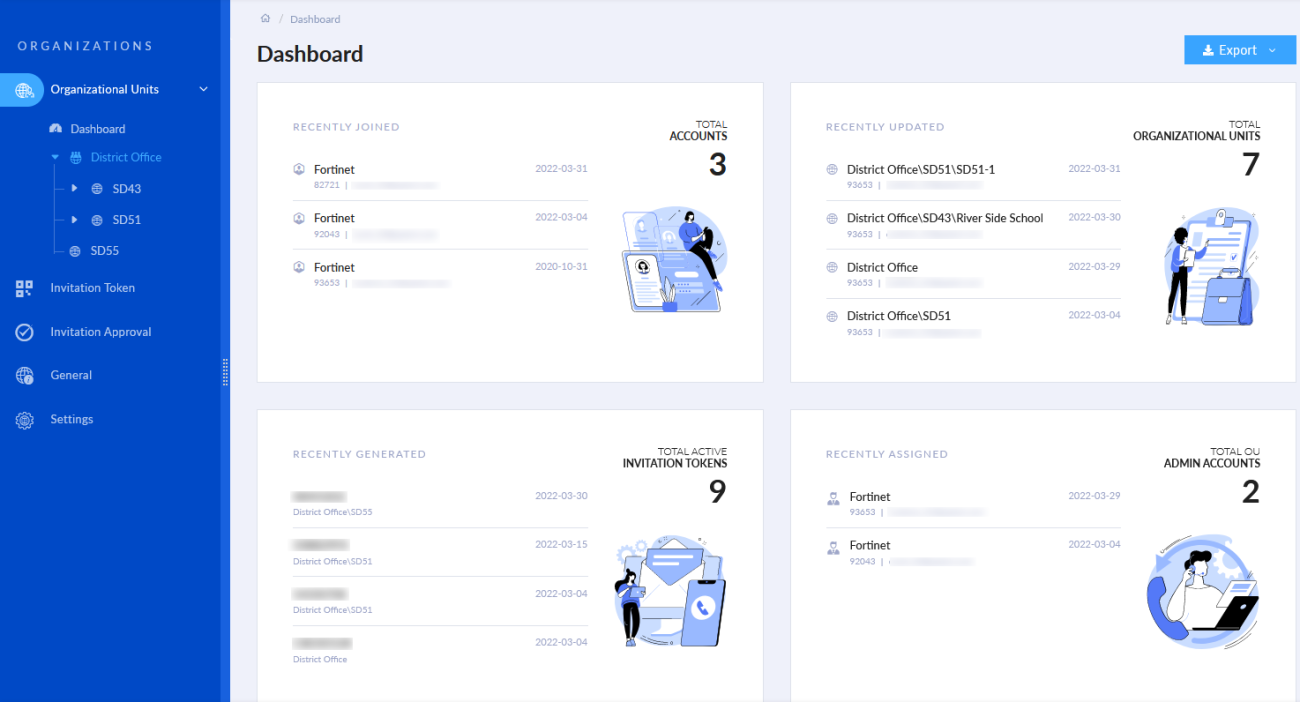Expand the SD51 tree item
Viewport: 1300px width, 702px height.
click(x=73, y=219)
